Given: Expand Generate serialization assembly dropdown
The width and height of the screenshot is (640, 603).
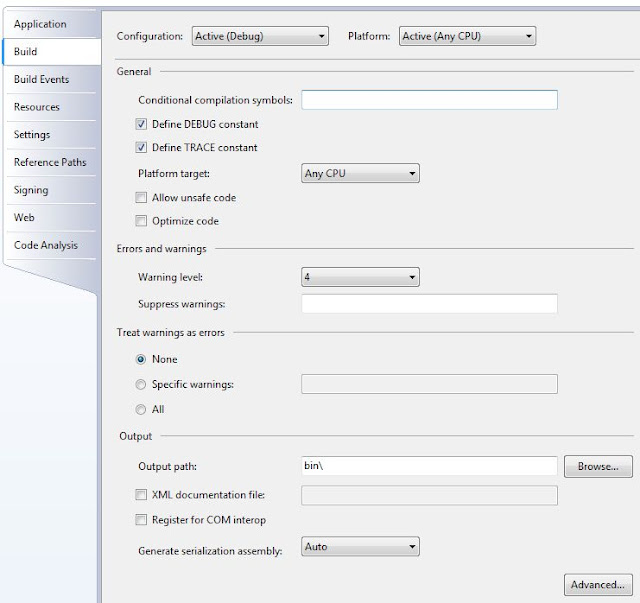Looking at the screenshot, I should pos(360,547).
